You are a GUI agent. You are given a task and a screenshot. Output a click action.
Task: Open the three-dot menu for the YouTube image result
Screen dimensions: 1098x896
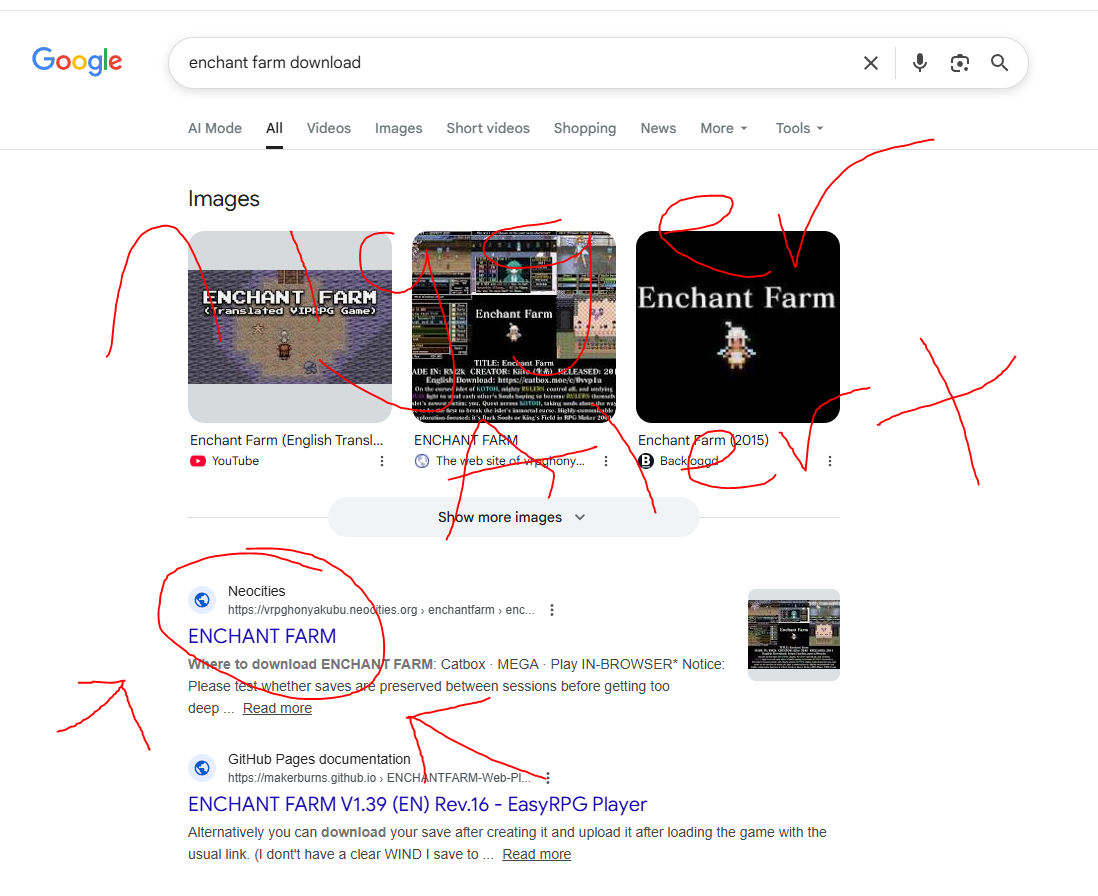[382, 461]
